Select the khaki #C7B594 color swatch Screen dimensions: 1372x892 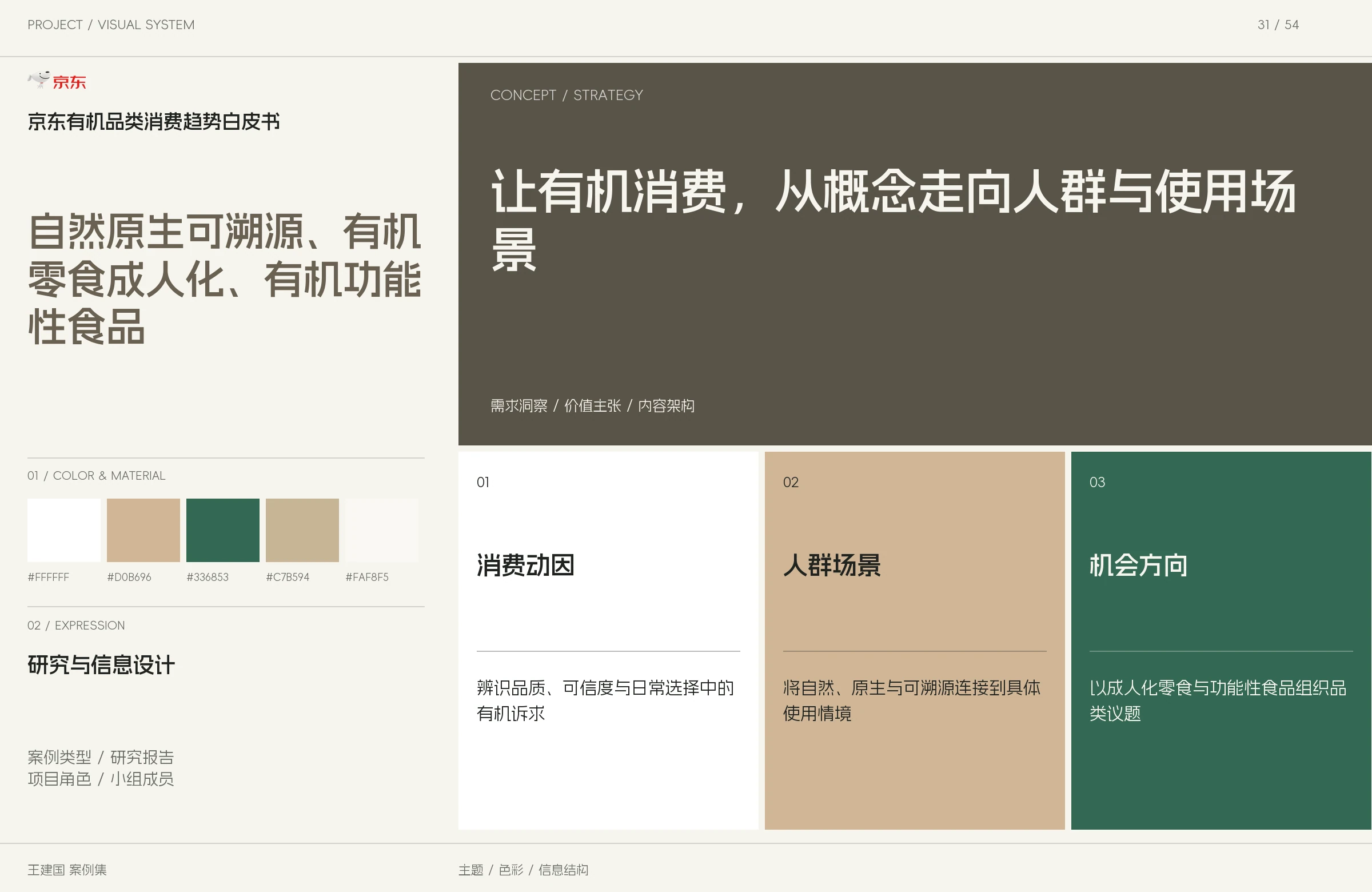pyautogui.click(x=302, y=530)
